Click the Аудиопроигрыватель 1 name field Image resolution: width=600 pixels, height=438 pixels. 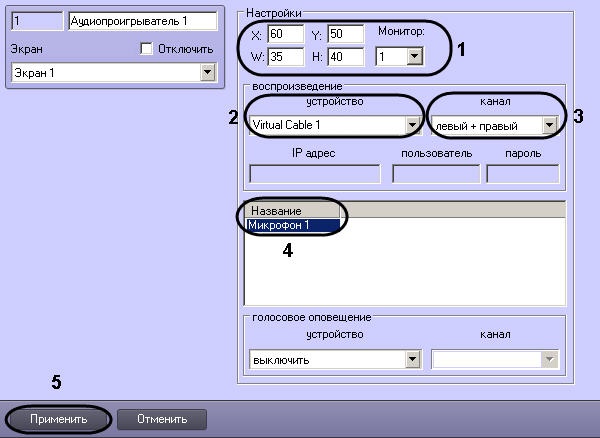click(142, 20)
